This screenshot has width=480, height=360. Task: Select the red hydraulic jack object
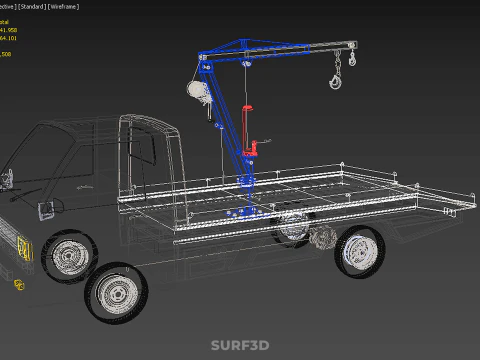249,131
